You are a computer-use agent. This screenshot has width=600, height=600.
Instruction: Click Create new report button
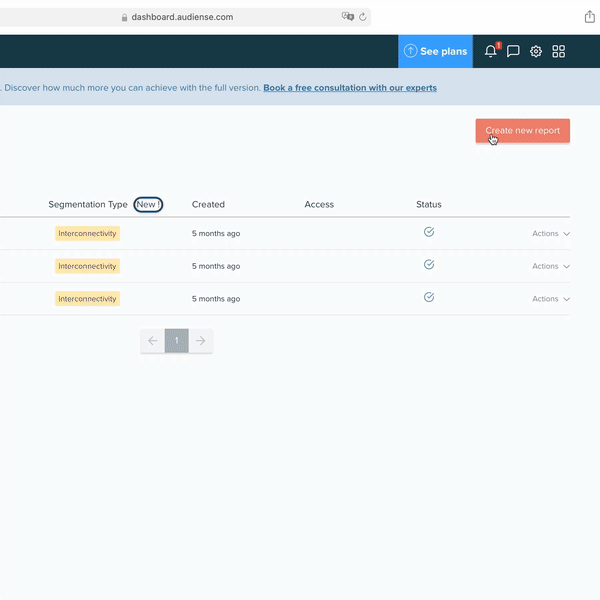pyautogui.click(x=523, y=130)
